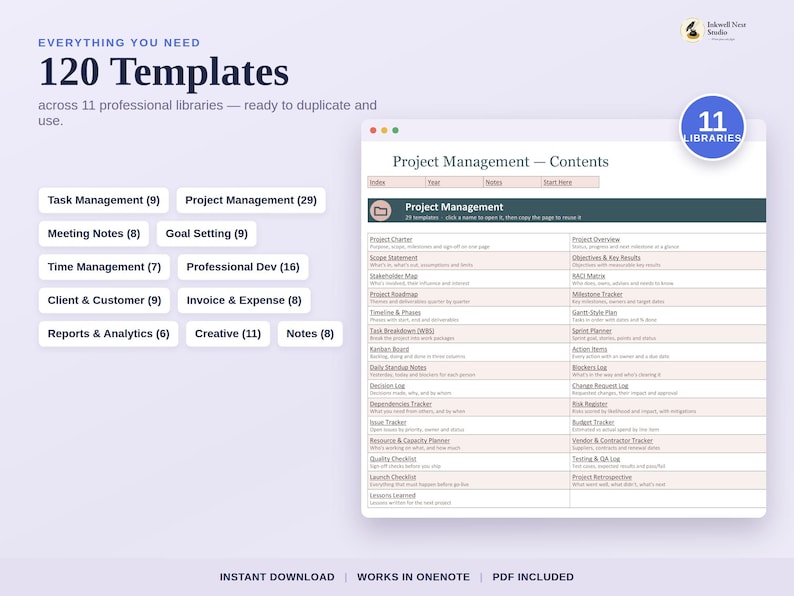Open the Task Breakdown (WBS) link
This screenshot has width=794, height=596.
(x=402, y=331)
